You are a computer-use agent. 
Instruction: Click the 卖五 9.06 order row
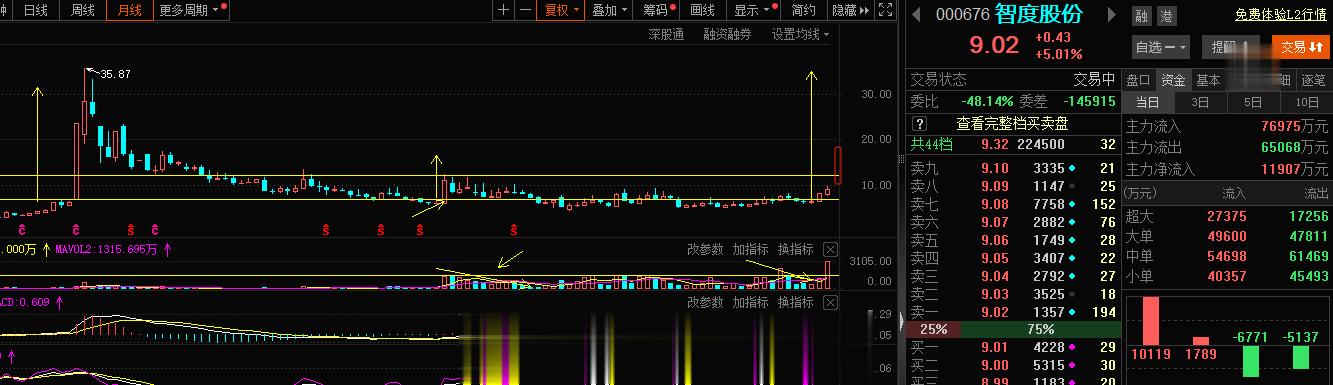[1013, 240]
